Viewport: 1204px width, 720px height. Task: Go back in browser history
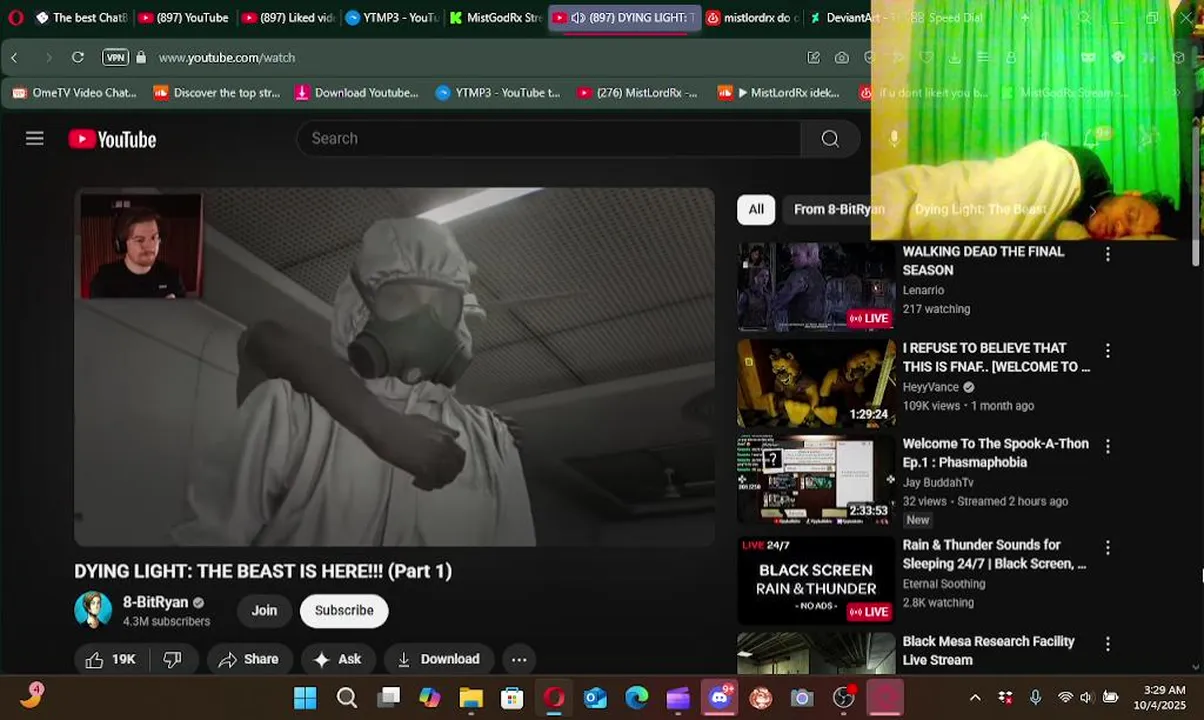(x=14, y=57)
